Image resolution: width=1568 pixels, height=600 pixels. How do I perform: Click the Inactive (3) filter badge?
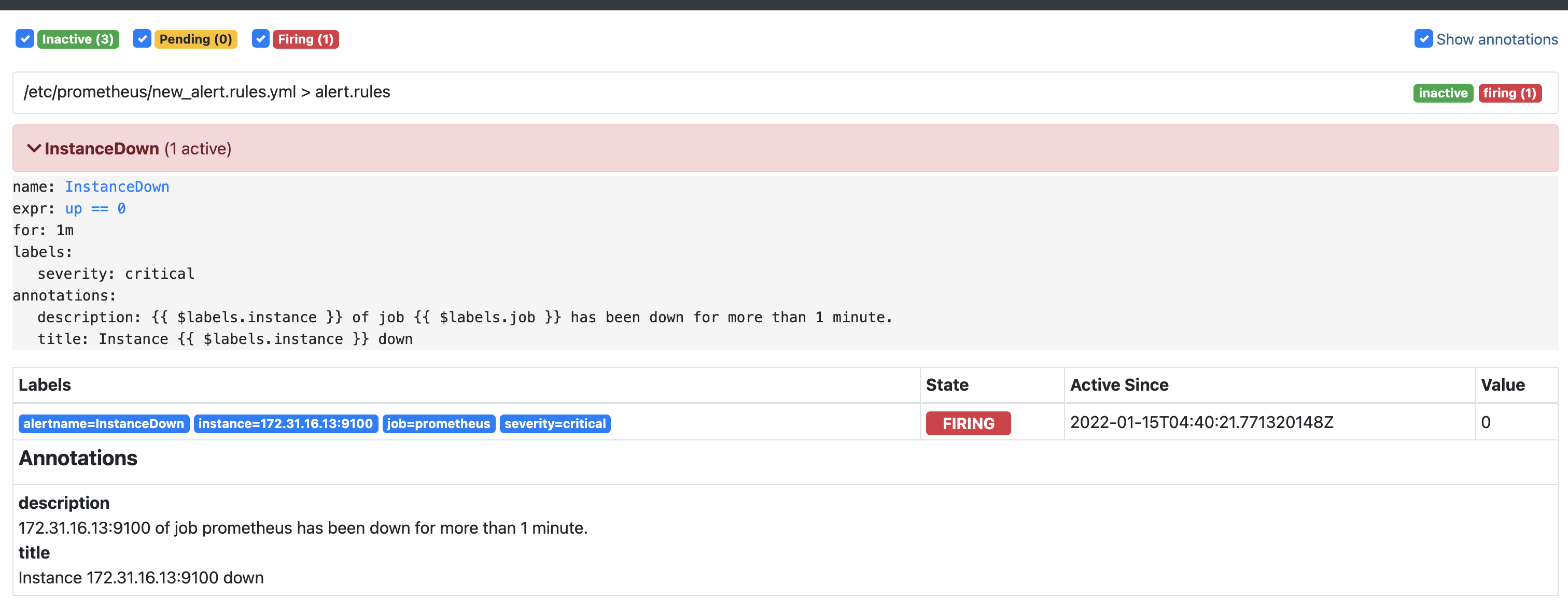(x=77, y=38)
